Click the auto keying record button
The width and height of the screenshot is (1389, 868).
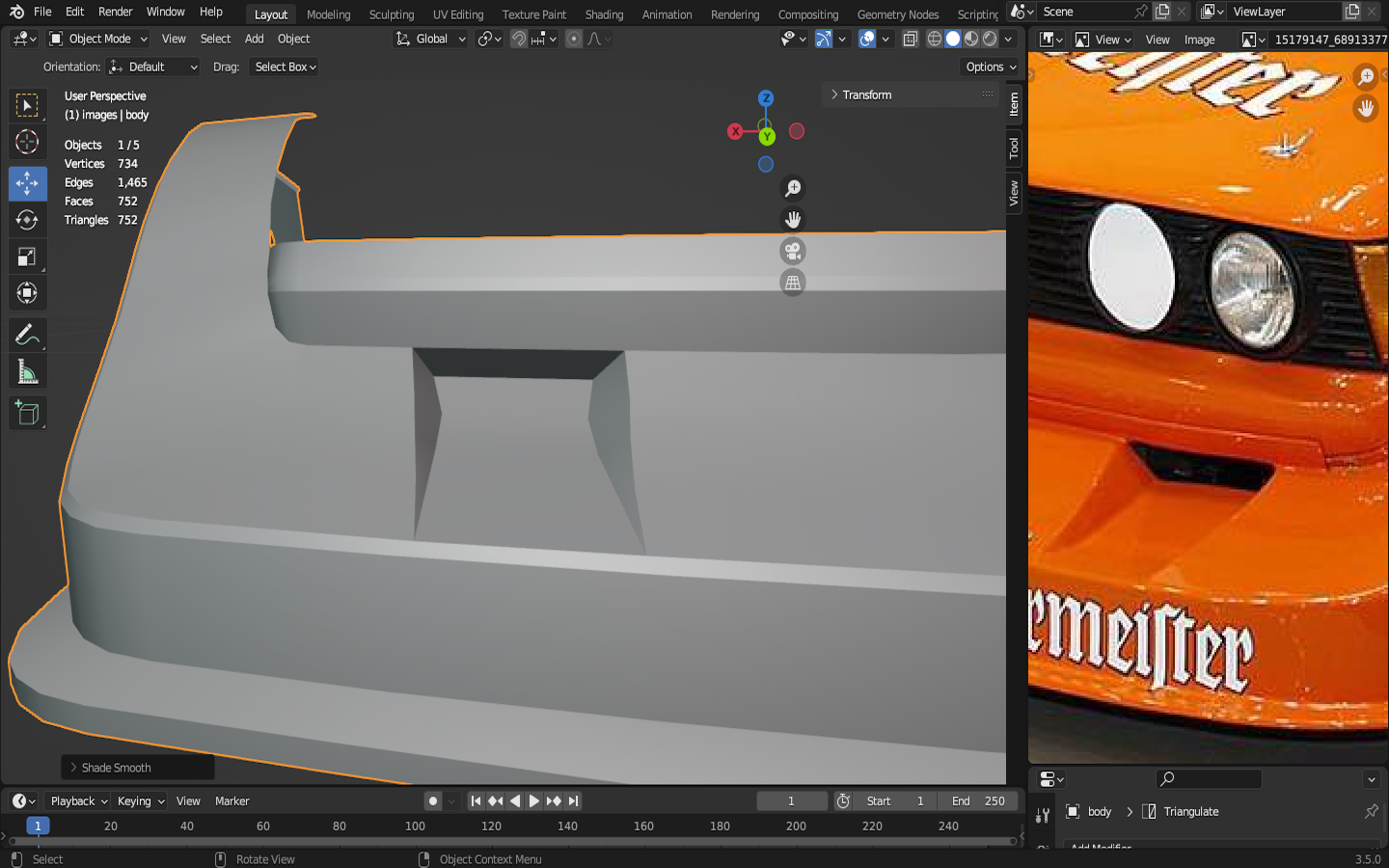[x=433, y=800]
